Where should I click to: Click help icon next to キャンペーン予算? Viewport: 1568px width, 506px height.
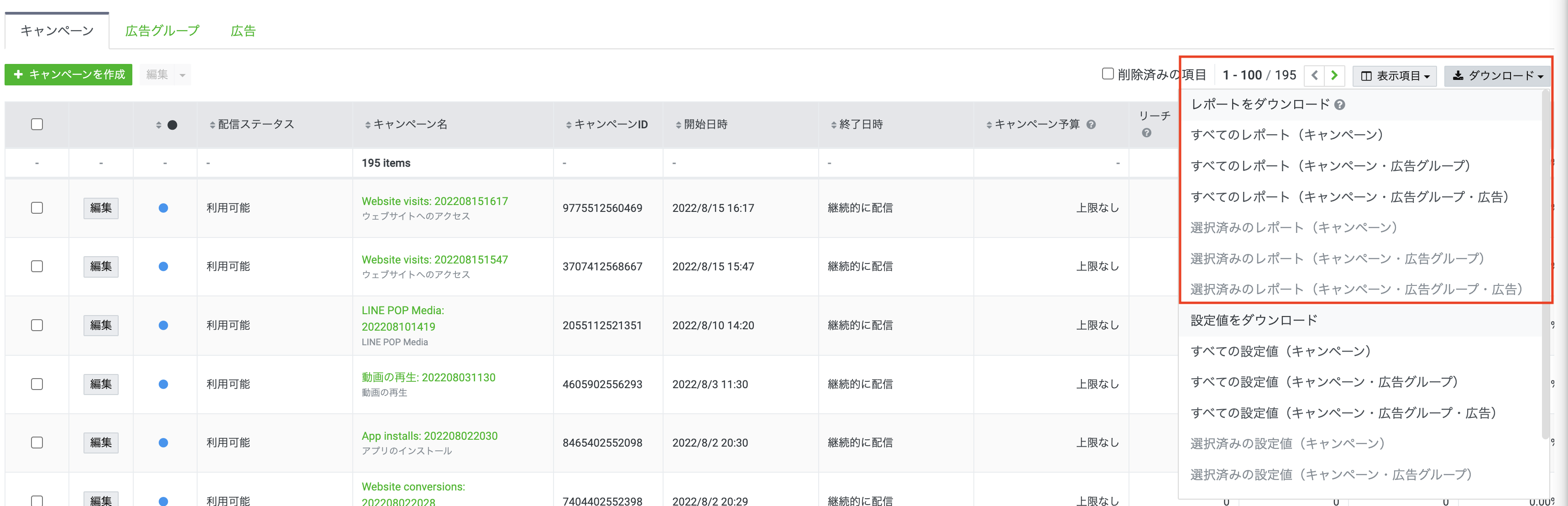pos(1091,125)
